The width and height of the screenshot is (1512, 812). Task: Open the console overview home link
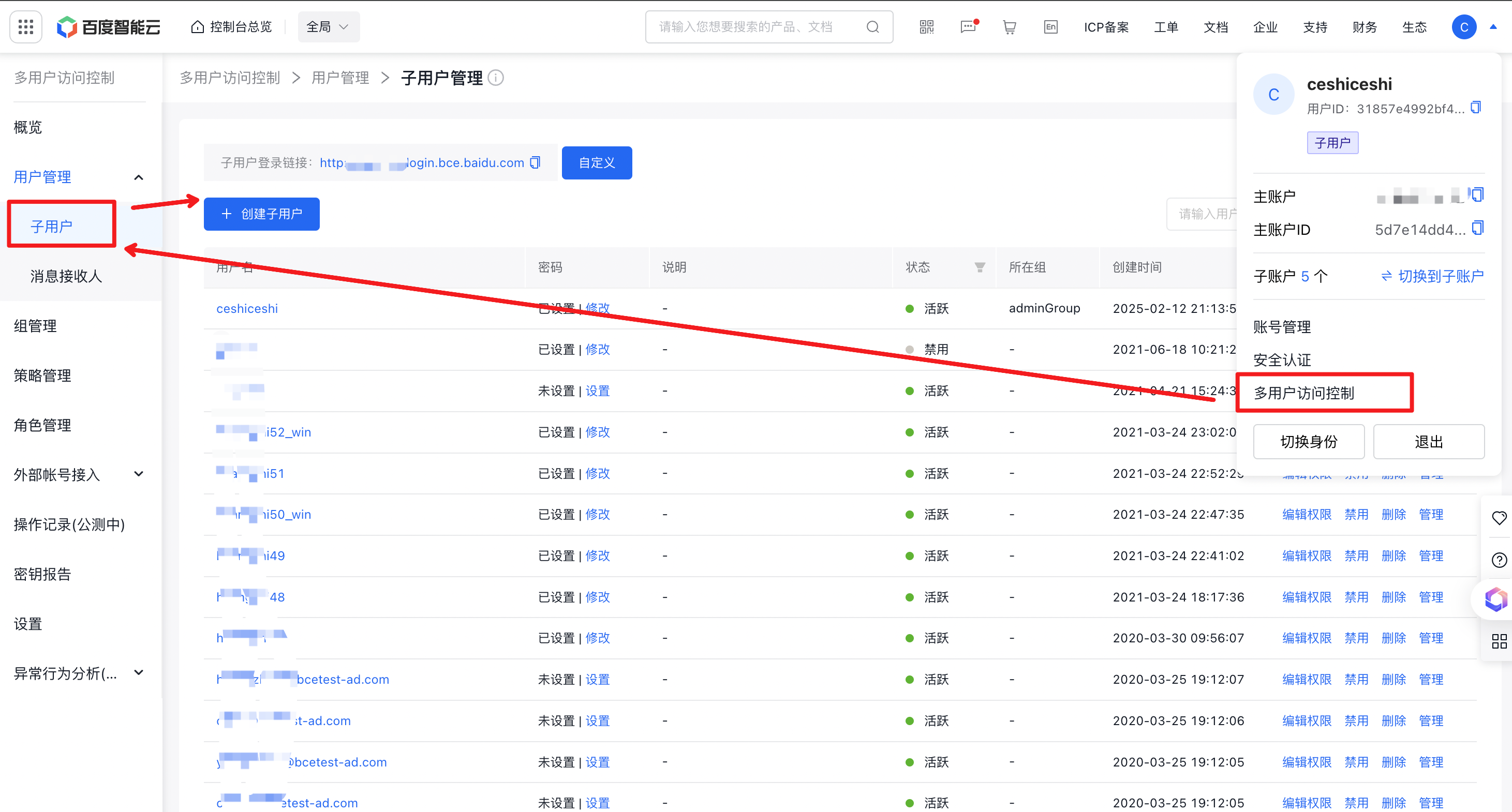pos(231,27)
